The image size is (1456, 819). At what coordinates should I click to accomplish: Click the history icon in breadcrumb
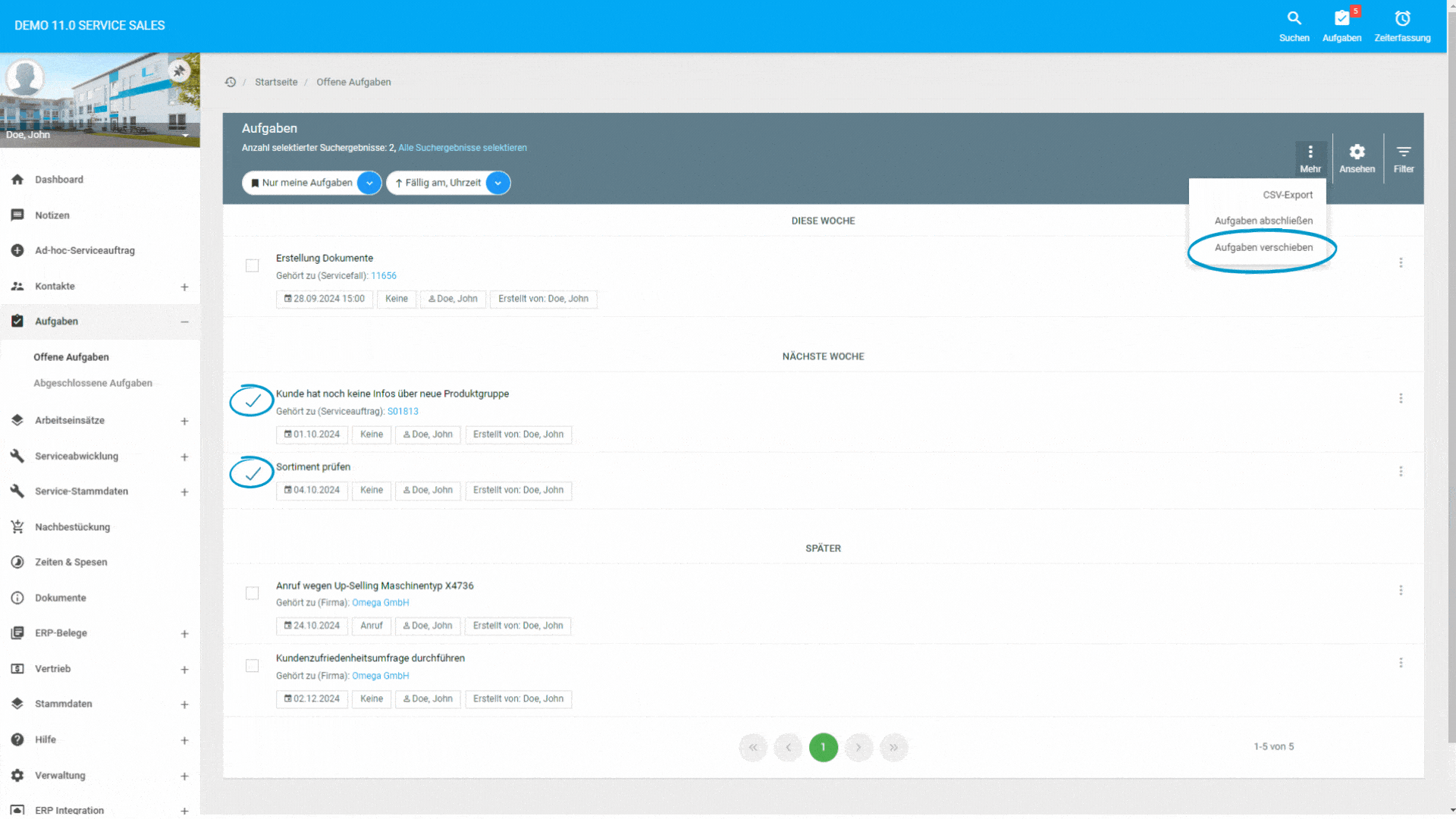tap(231, 82)
